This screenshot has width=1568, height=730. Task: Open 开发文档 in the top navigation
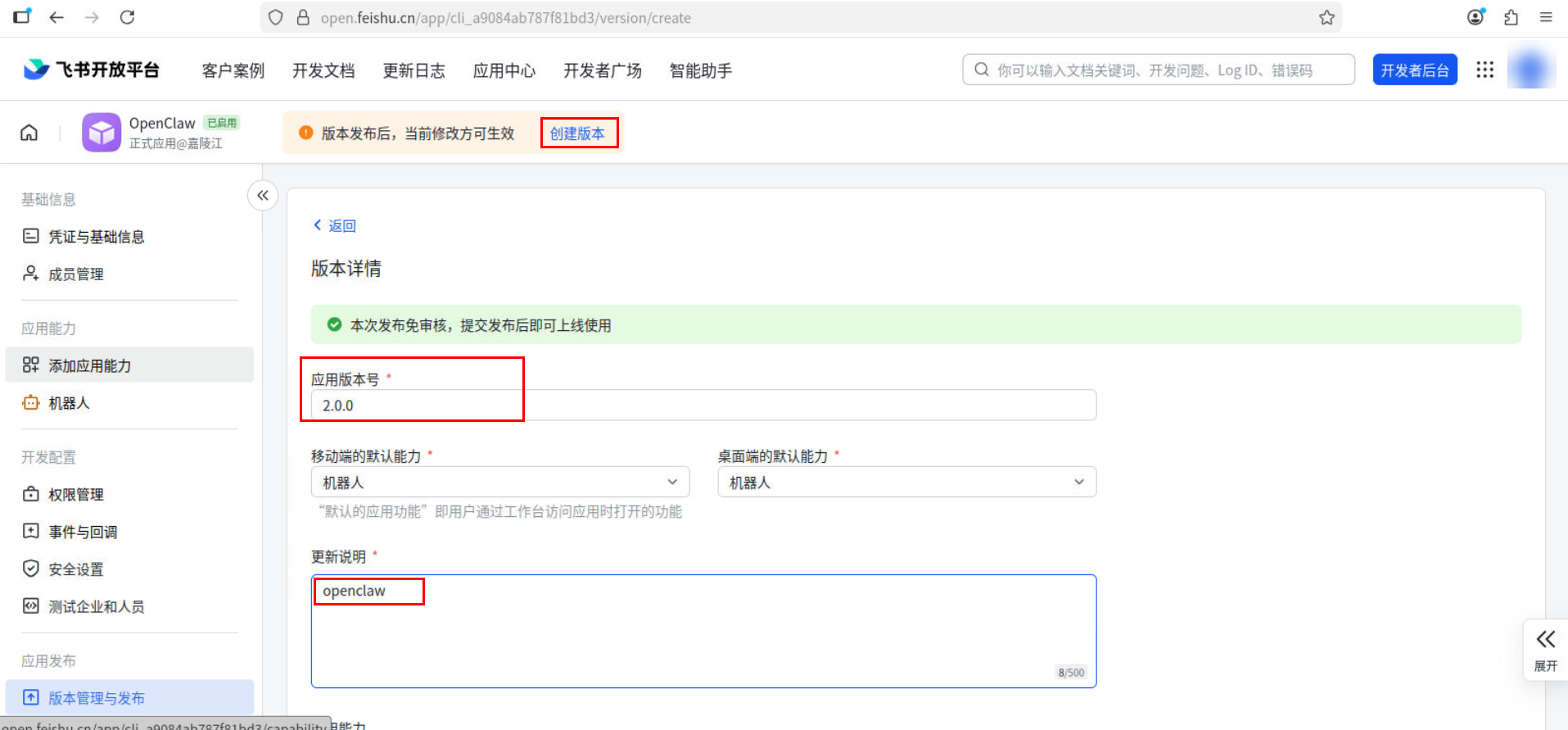(323, 70)
